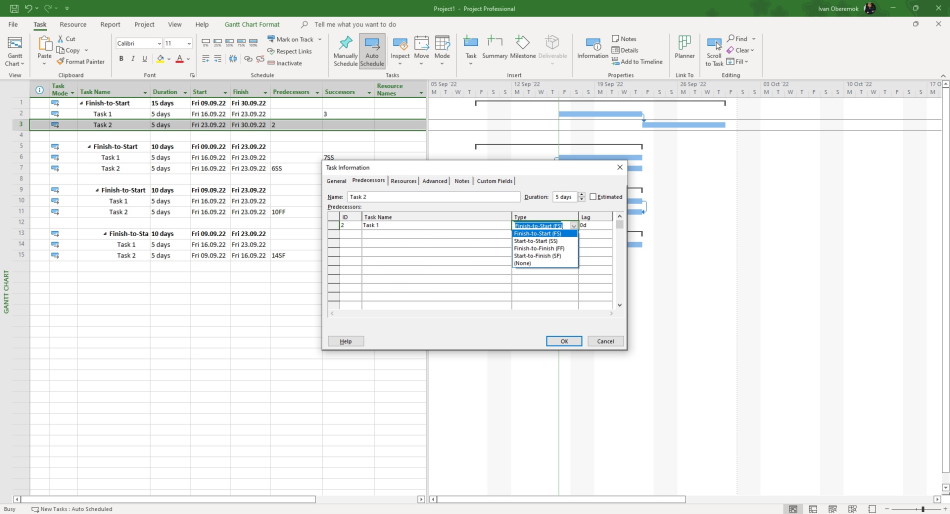The image size is (950, 514).
Task: Open the font name Calibri dropdown
Action: [159, 44]
